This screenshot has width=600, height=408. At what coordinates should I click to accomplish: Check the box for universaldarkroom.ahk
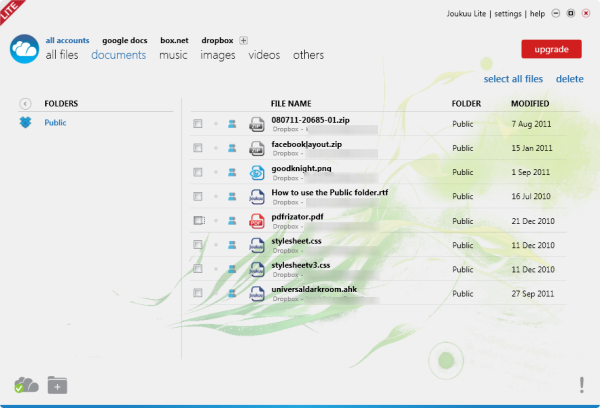tap(197, 293)
